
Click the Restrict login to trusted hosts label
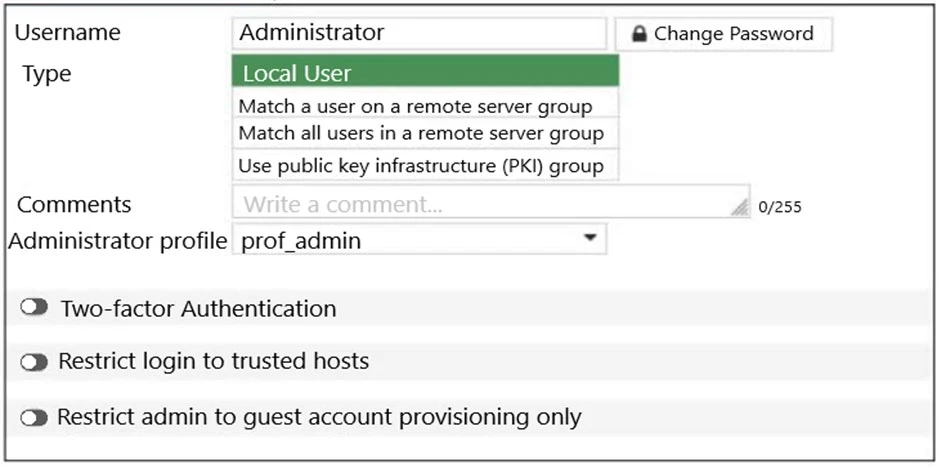(x=214, y=362)
